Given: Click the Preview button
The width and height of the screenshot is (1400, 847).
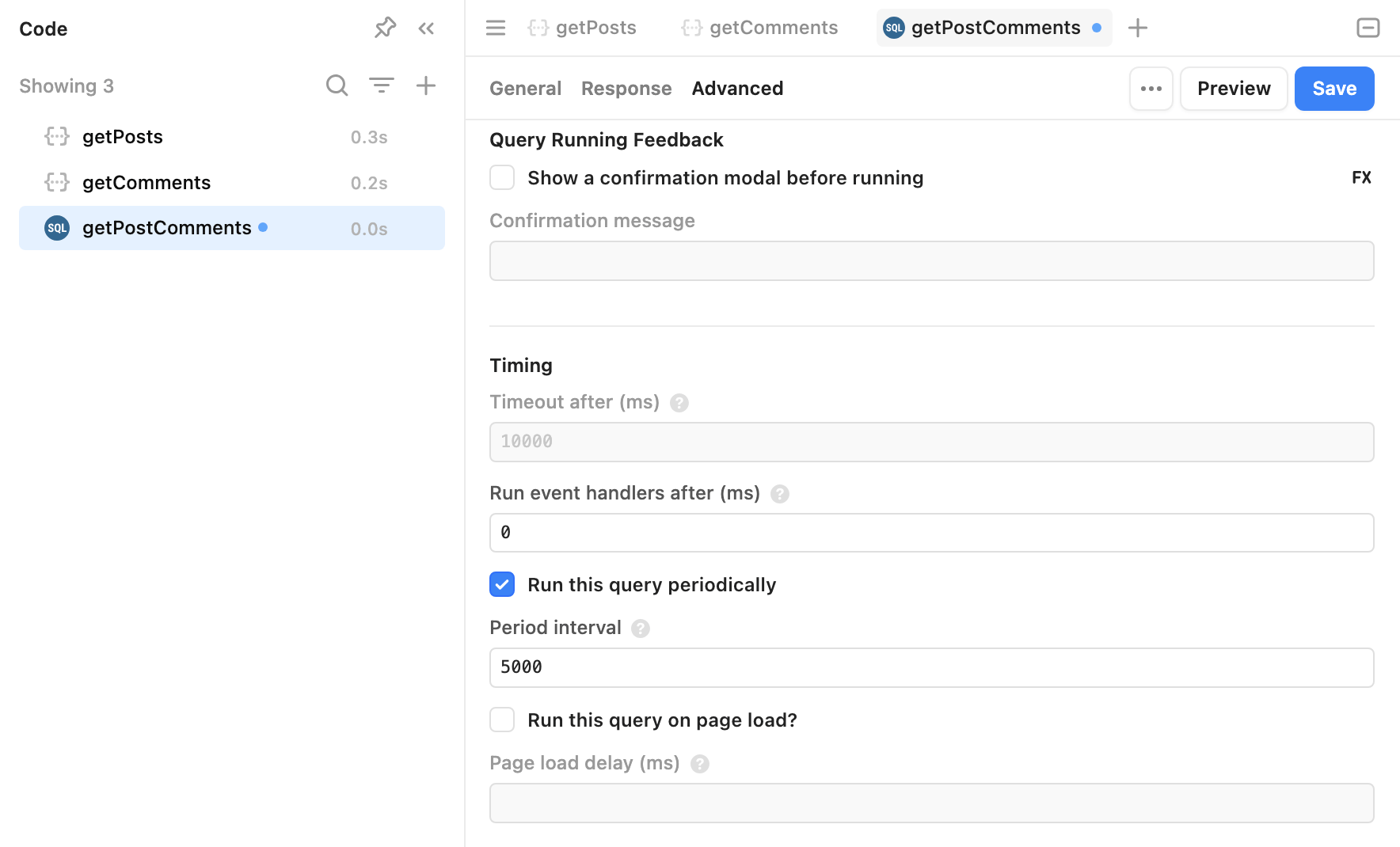Looking at the screenshot, I should [x=1234, y=89].
